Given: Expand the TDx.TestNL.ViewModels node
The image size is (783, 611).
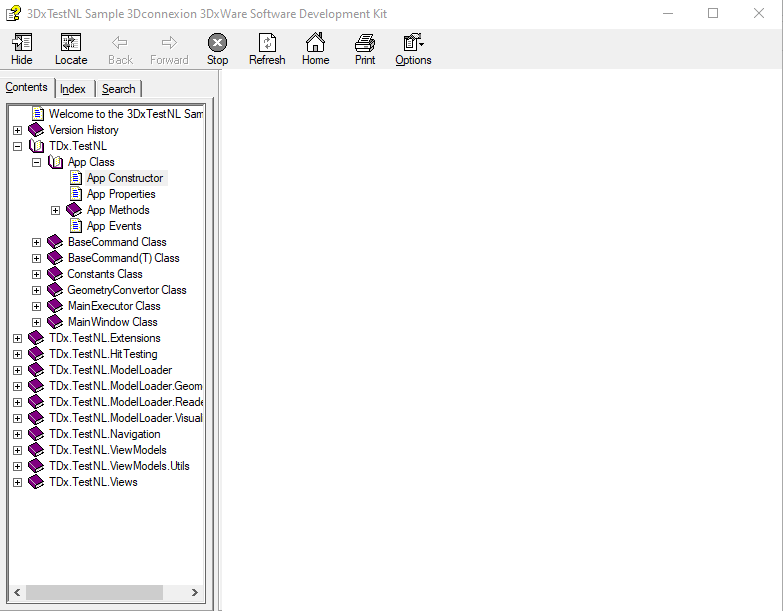Looking at the screenshot, I should (x=17, y=450).
